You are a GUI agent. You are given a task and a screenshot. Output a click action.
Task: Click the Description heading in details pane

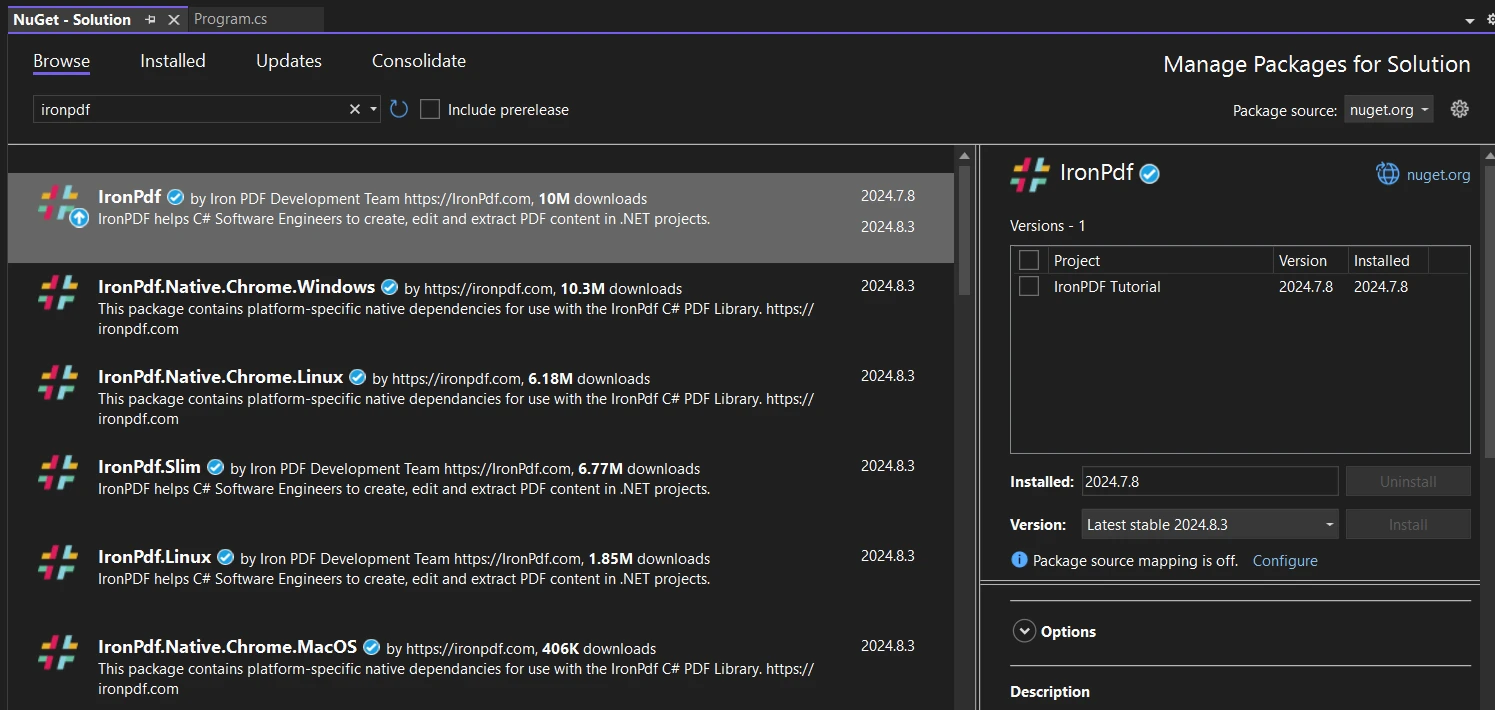[x=1050, y=691]
